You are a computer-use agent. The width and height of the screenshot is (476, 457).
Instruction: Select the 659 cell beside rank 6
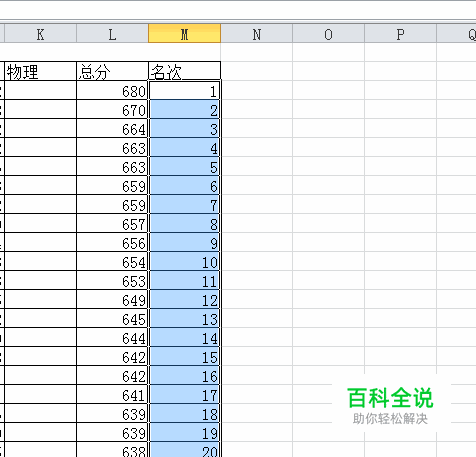point(112,185)
